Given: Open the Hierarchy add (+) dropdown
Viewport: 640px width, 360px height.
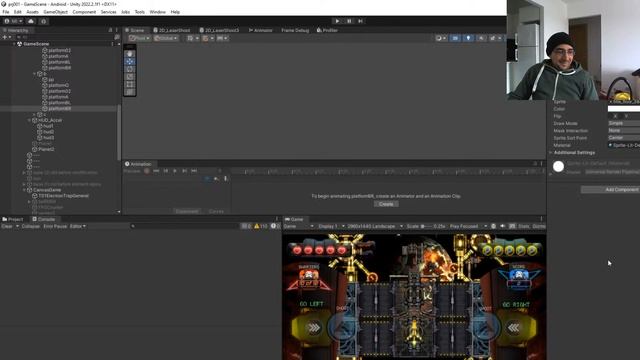Looking at the screenshot, I should pyautogui.click(x=7, y=37).
